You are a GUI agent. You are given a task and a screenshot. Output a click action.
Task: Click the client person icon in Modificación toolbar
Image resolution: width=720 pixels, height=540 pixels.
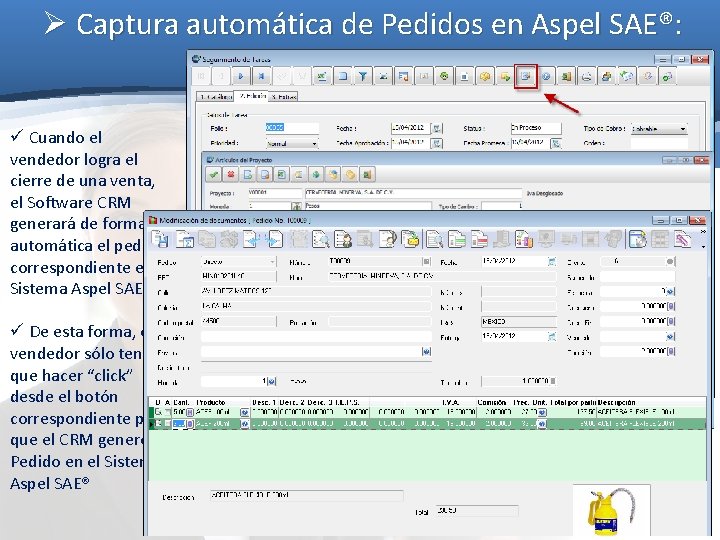coord(343,239)
